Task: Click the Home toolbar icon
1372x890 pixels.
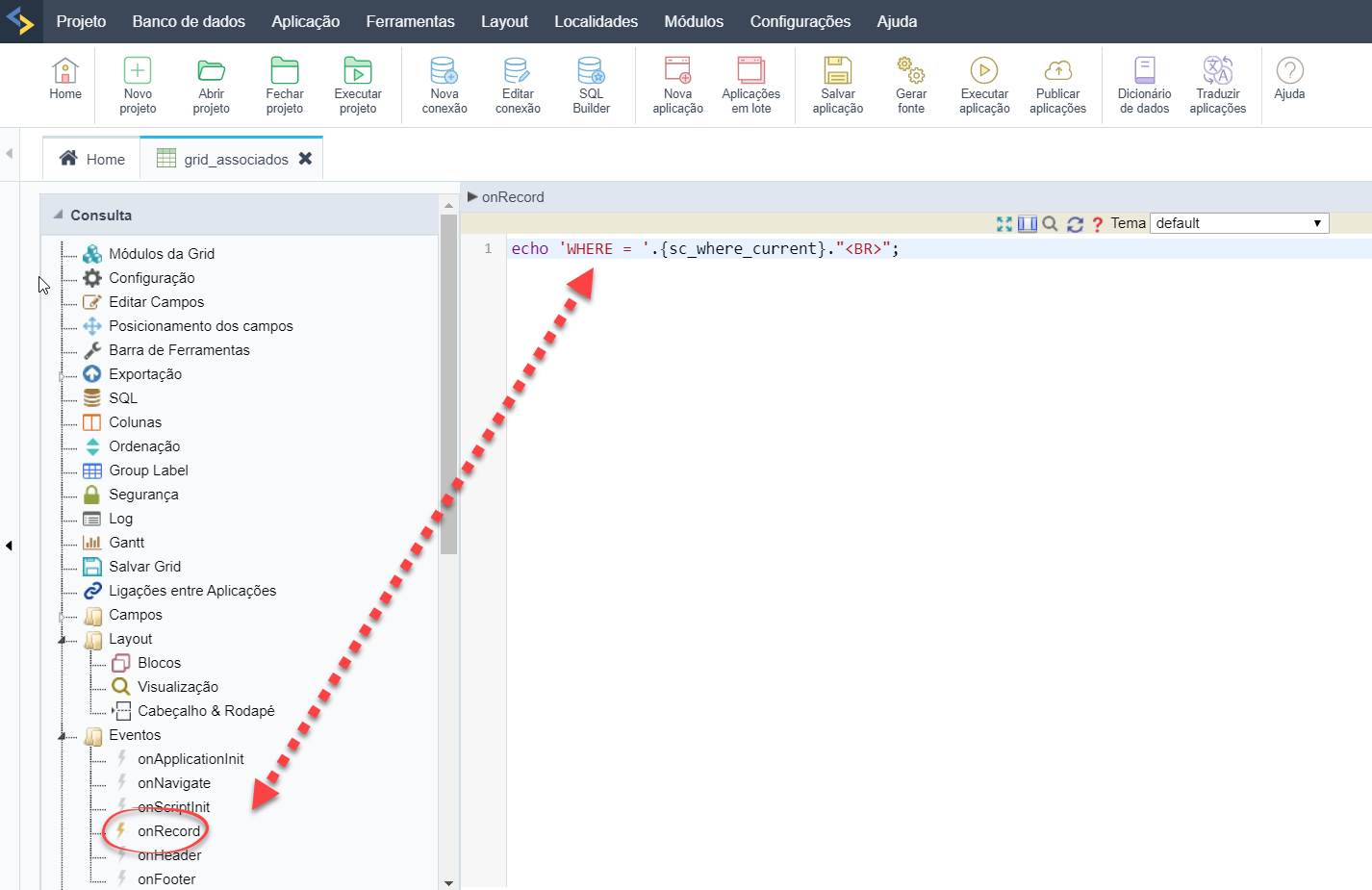Action: [x=65, y=79]
